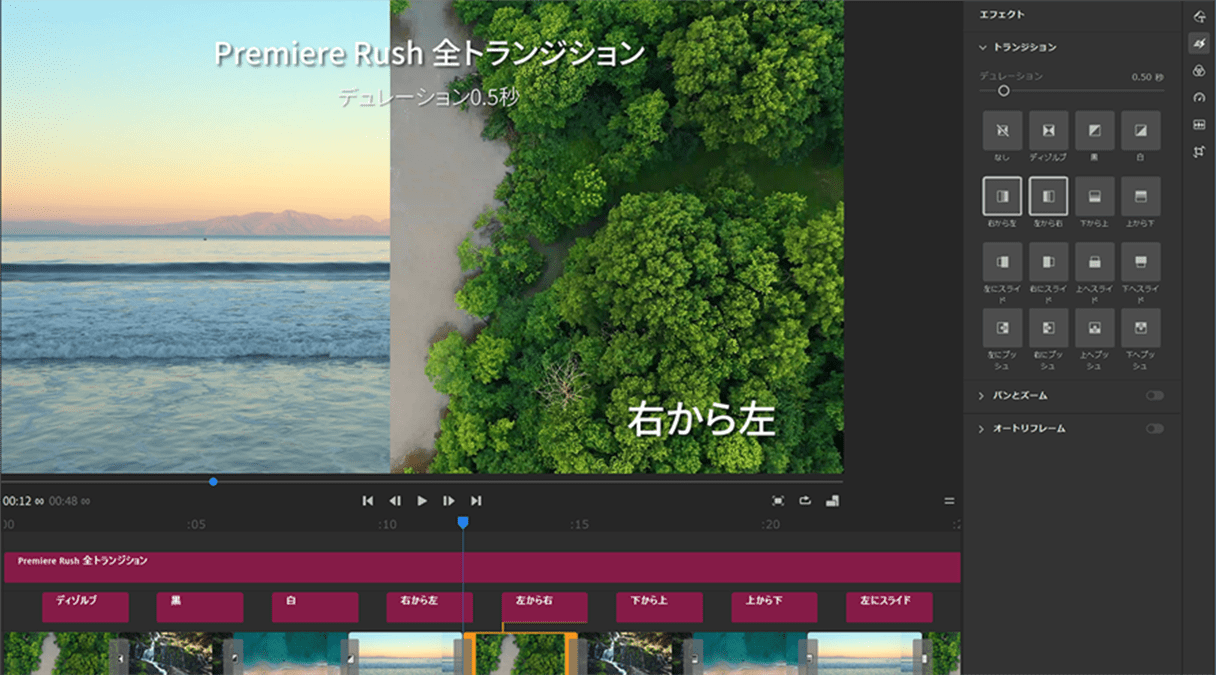Click the blue timeline playhead marker
This screenshot has width=1216, height=675.
(x=462, y=523)
